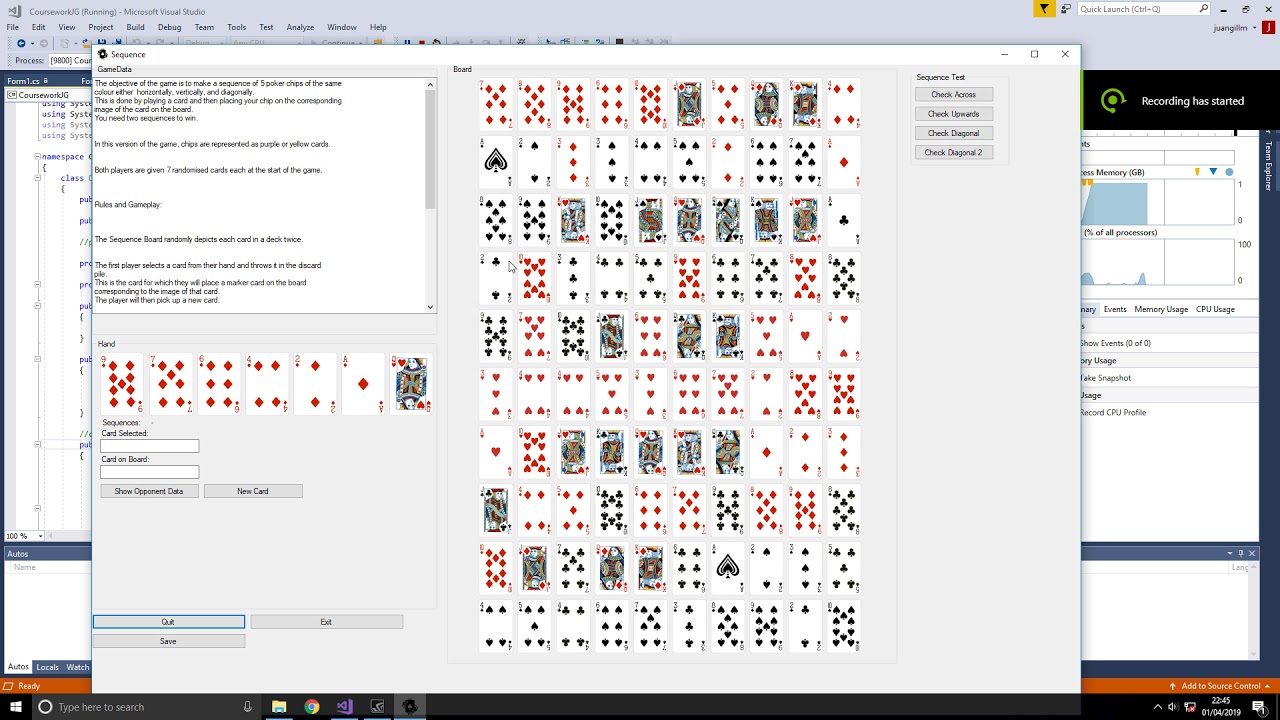The width and height of the screenshot is (1280, 720).
Task: Close the Autos panel
Action: click(x=1251, y=553)
